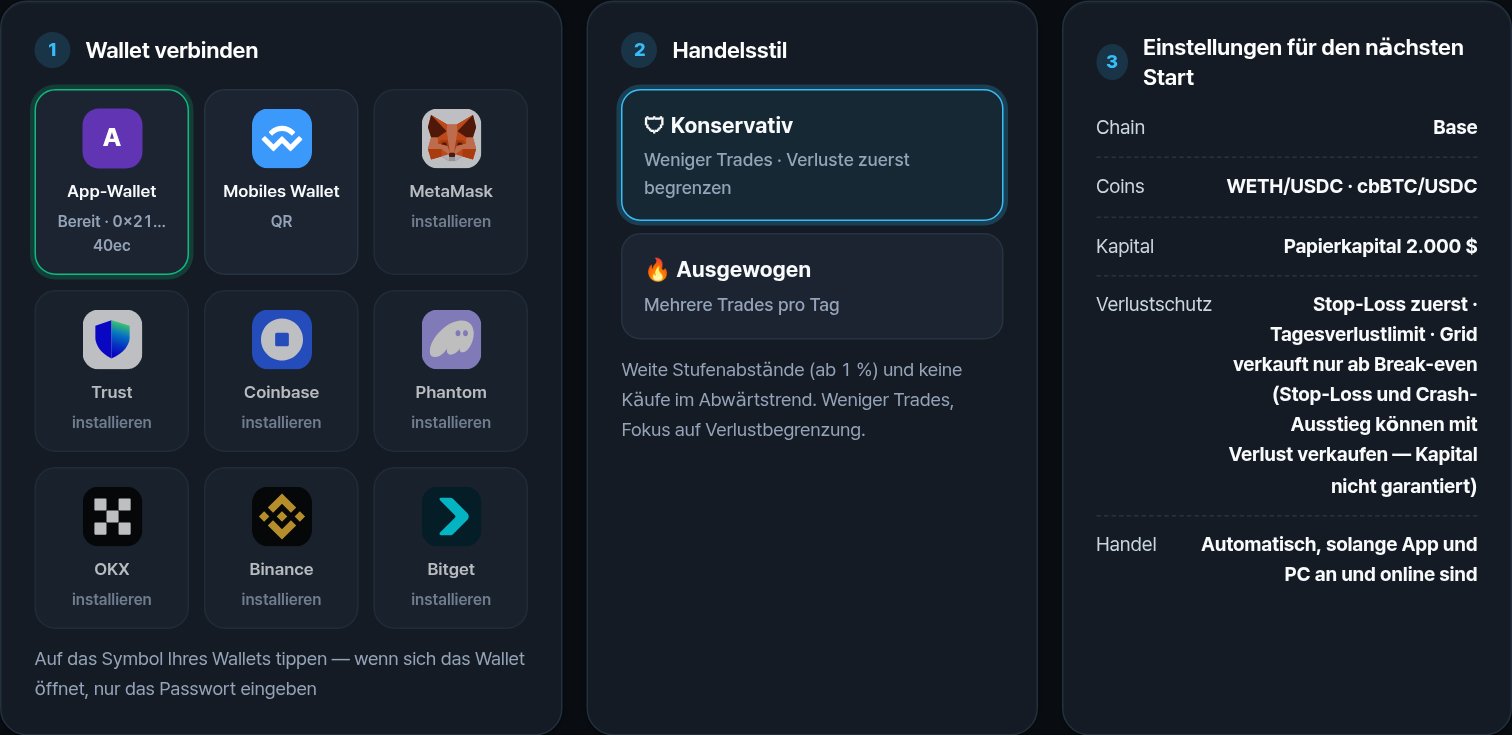Select the purple App-Wallet icon
The width and height of the screenshot is (1512, 735).
(x=112, y=138)
